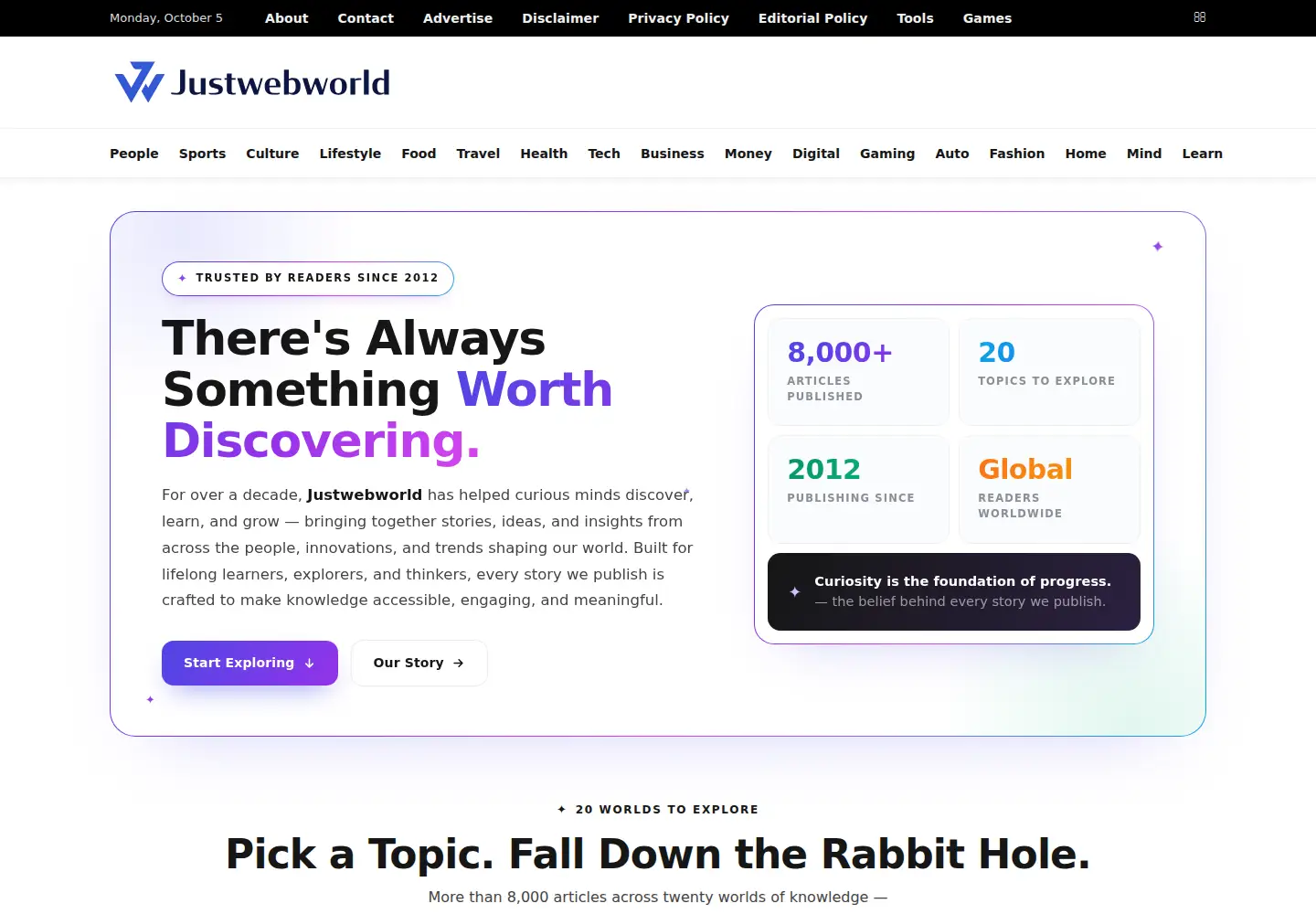Screen dimensions: 1316x914
Task: Open the Home category
Action: coord(1086,154)
